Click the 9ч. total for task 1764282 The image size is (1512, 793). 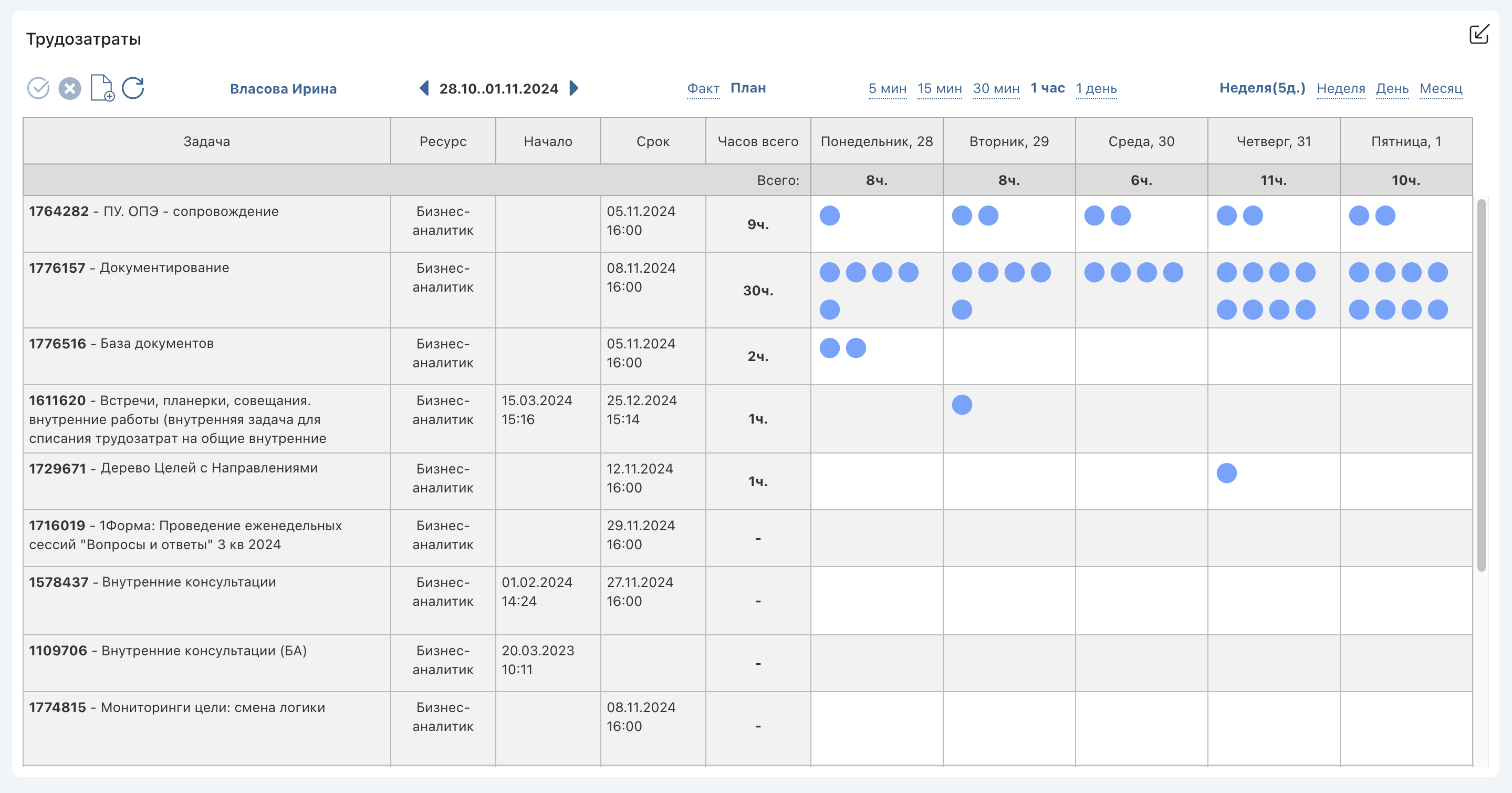[x=758, y=224]
